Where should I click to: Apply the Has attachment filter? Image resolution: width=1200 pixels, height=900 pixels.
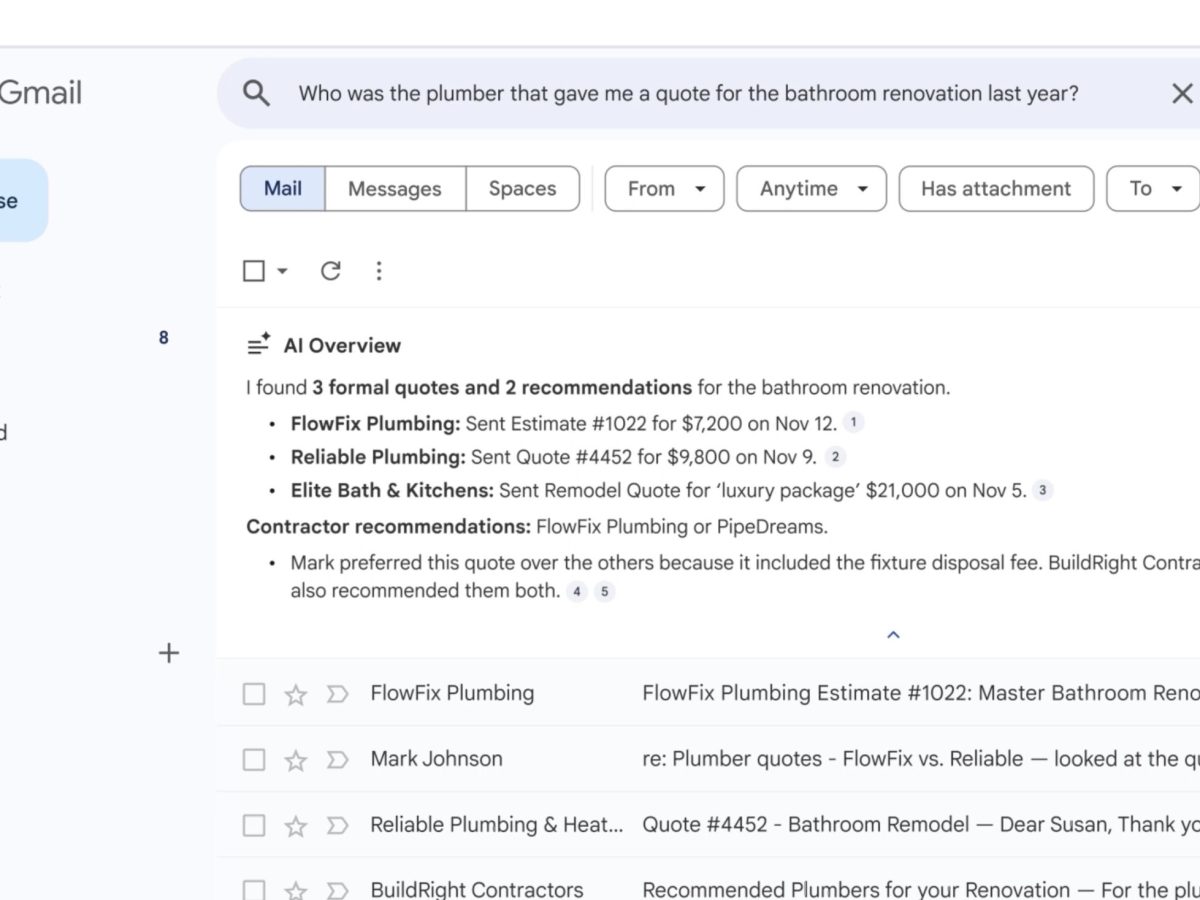[995, 189]
